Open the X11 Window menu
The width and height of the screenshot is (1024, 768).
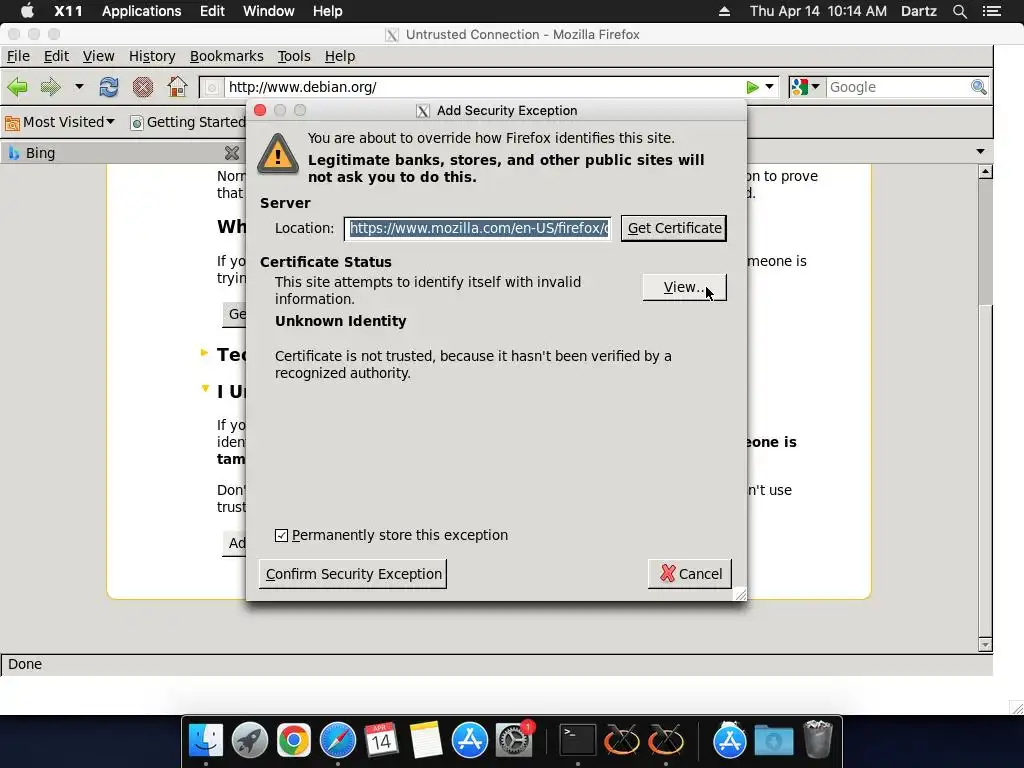click(268, 11)
